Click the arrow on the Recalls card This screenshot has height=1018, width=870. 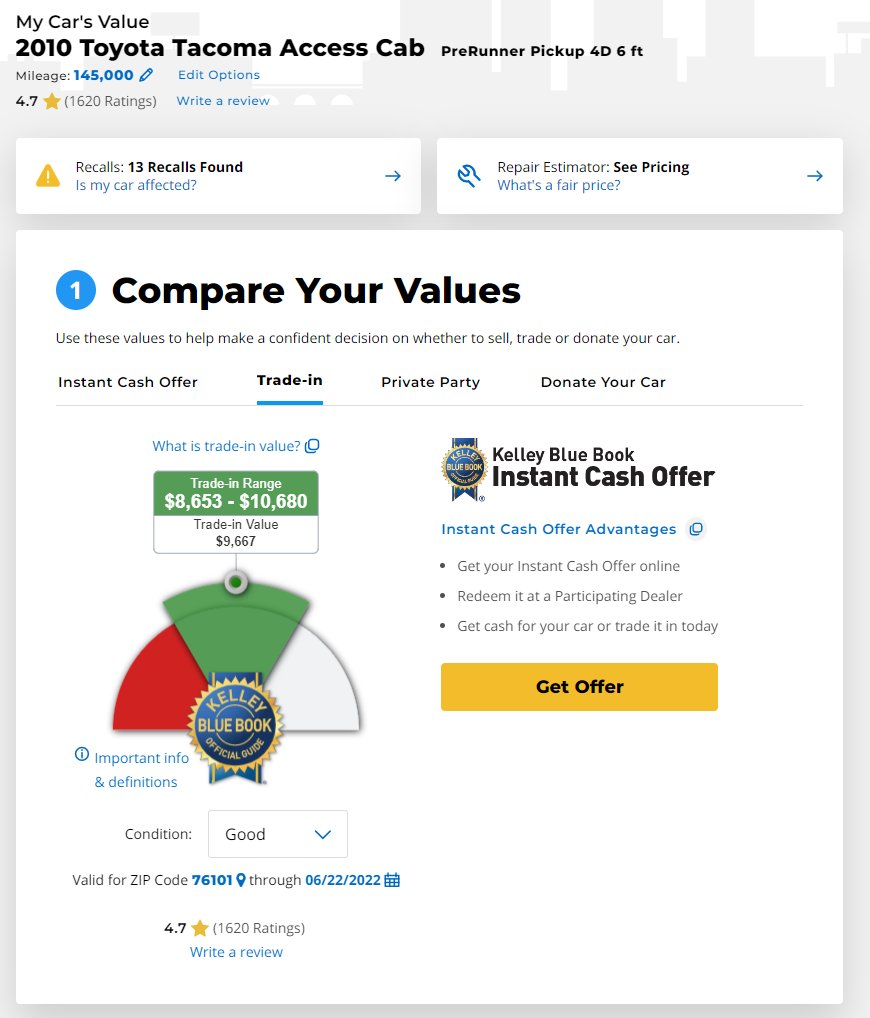coord(393,176)
